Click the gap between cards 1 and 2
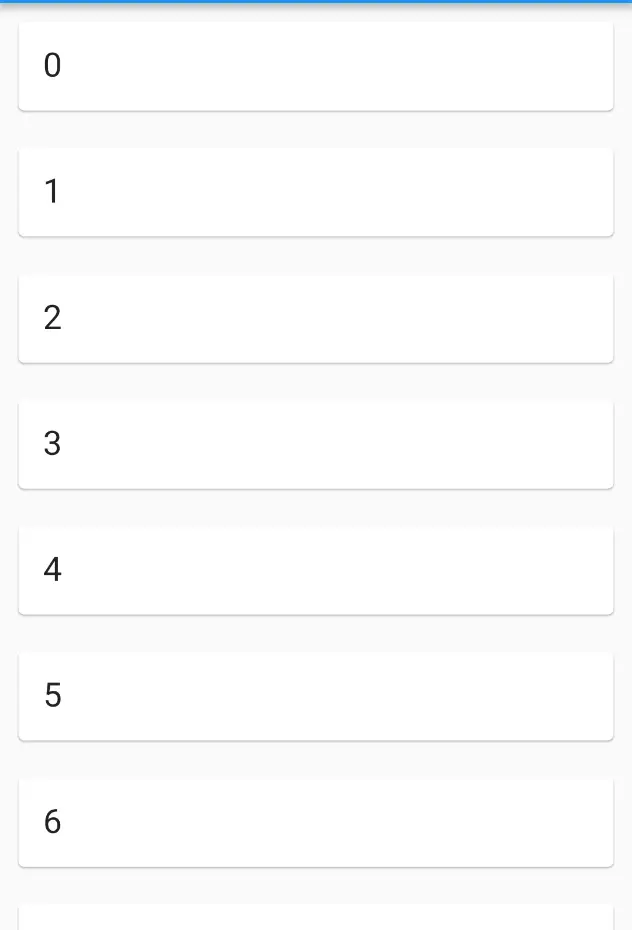Screen dimensions: 632x930 pos(316,256)
